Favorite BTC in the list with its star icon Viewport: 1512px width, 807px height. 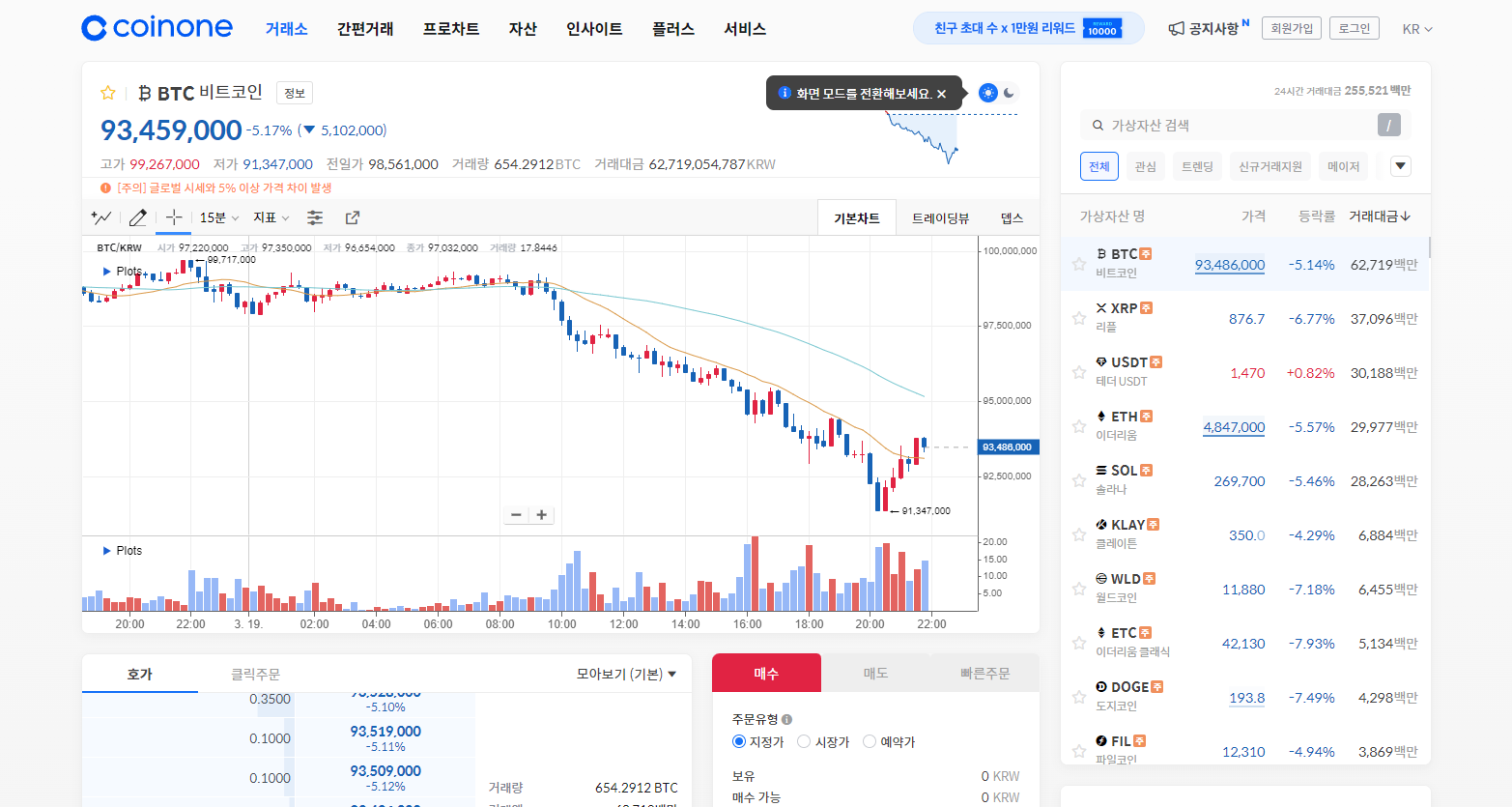pos(1079,264)
